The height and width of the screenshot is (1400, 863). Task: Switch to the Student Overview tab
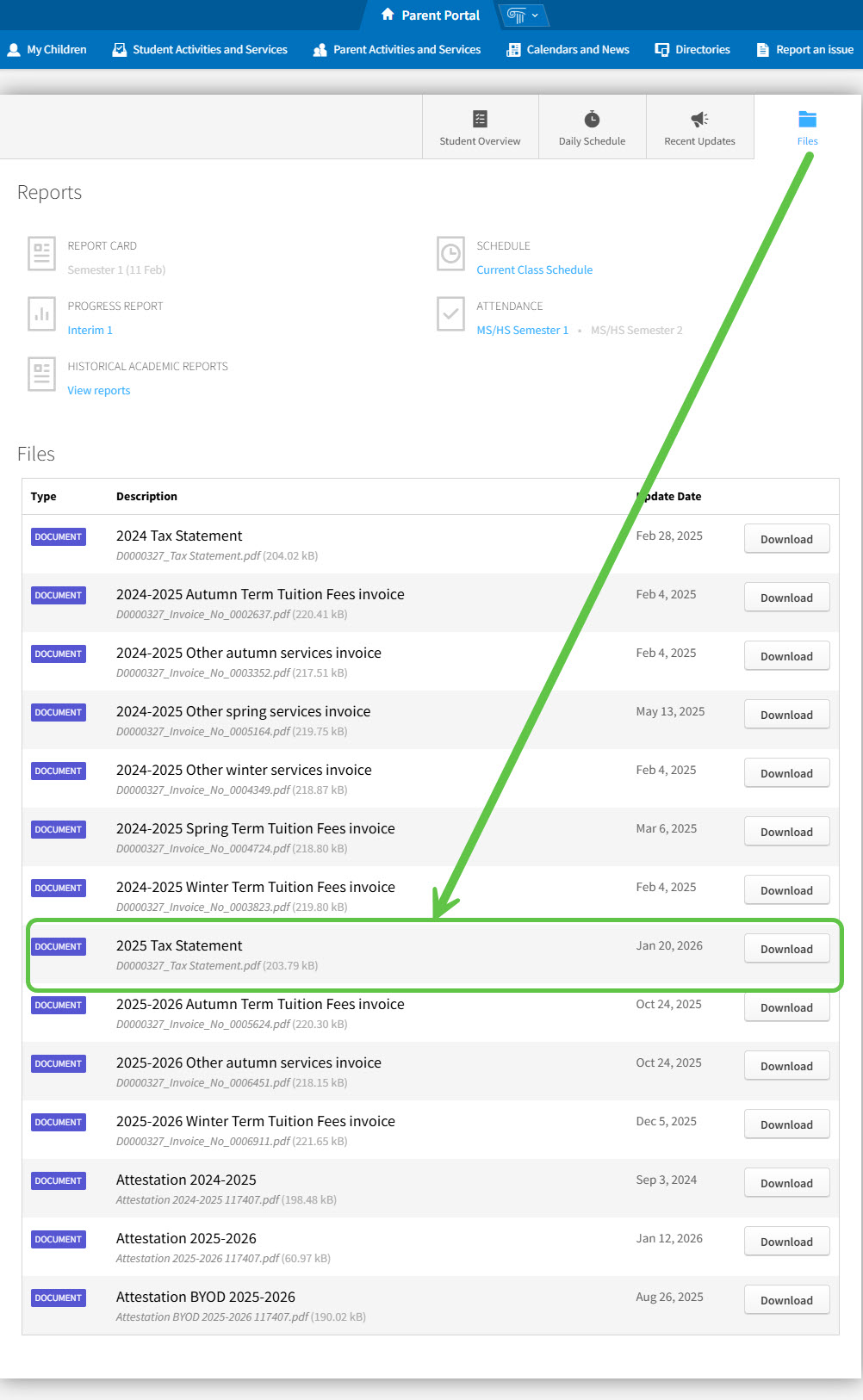[x=480, y=127]
